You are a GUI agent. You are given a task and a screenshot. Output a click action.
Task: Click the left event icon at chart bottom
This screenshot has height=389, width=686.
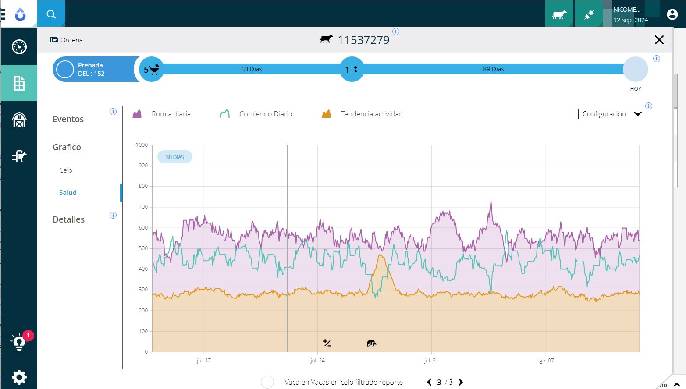click(327, 343)
